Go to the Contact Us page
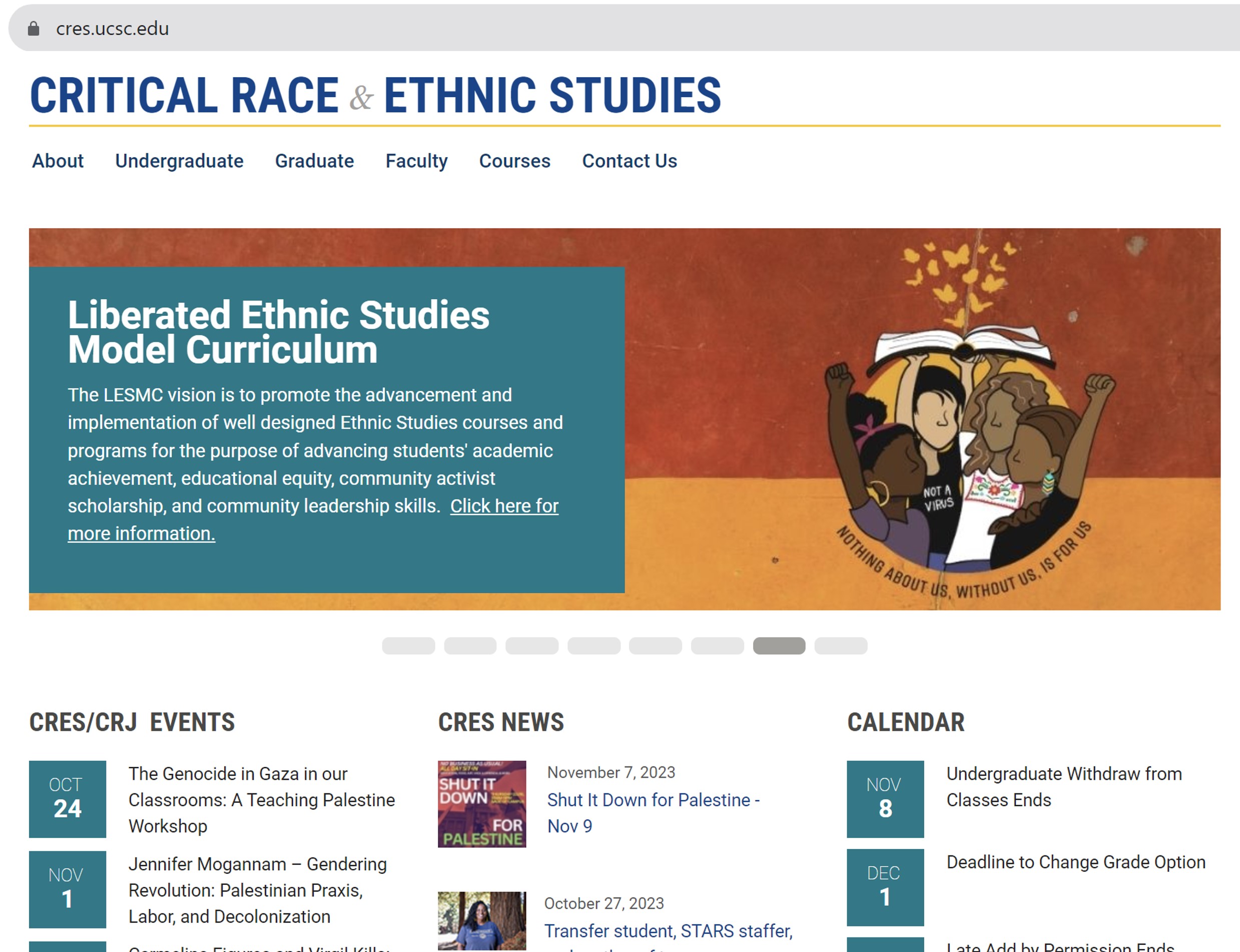The image size is (1240, 952). [x=630, y=161]
